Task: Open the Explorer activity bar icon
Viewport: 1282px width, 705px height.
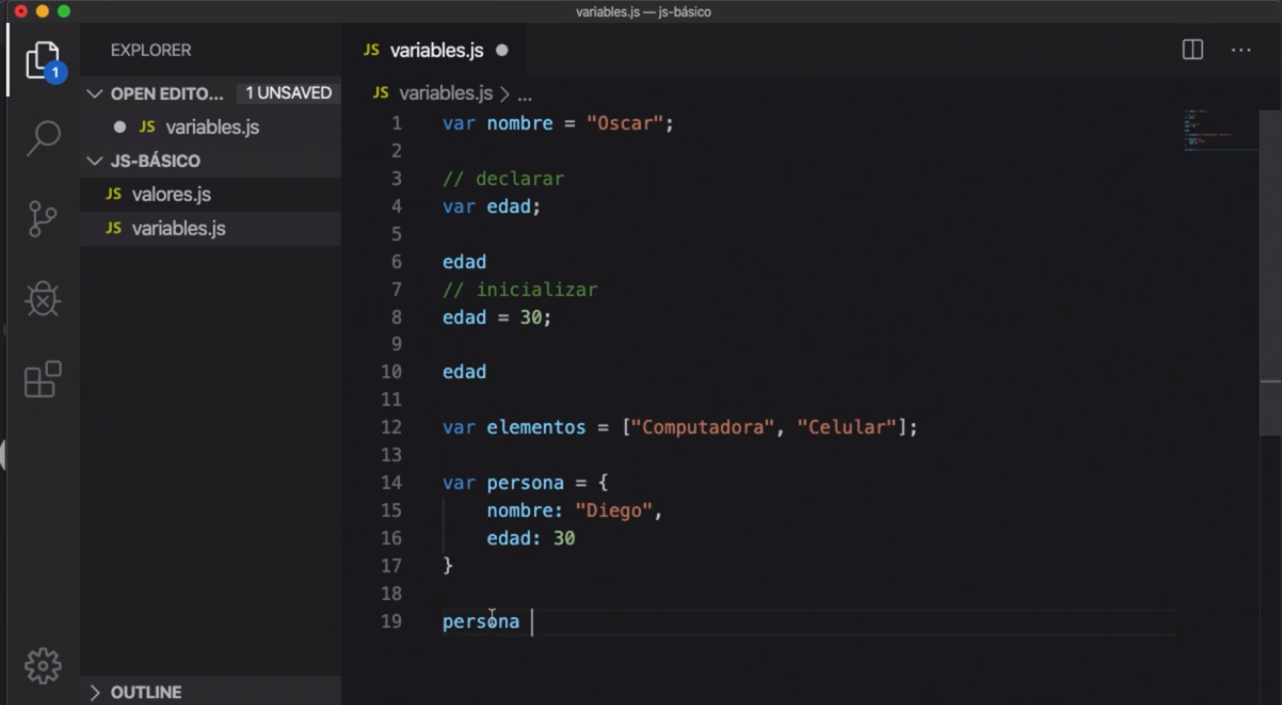Action: (43, 61)
